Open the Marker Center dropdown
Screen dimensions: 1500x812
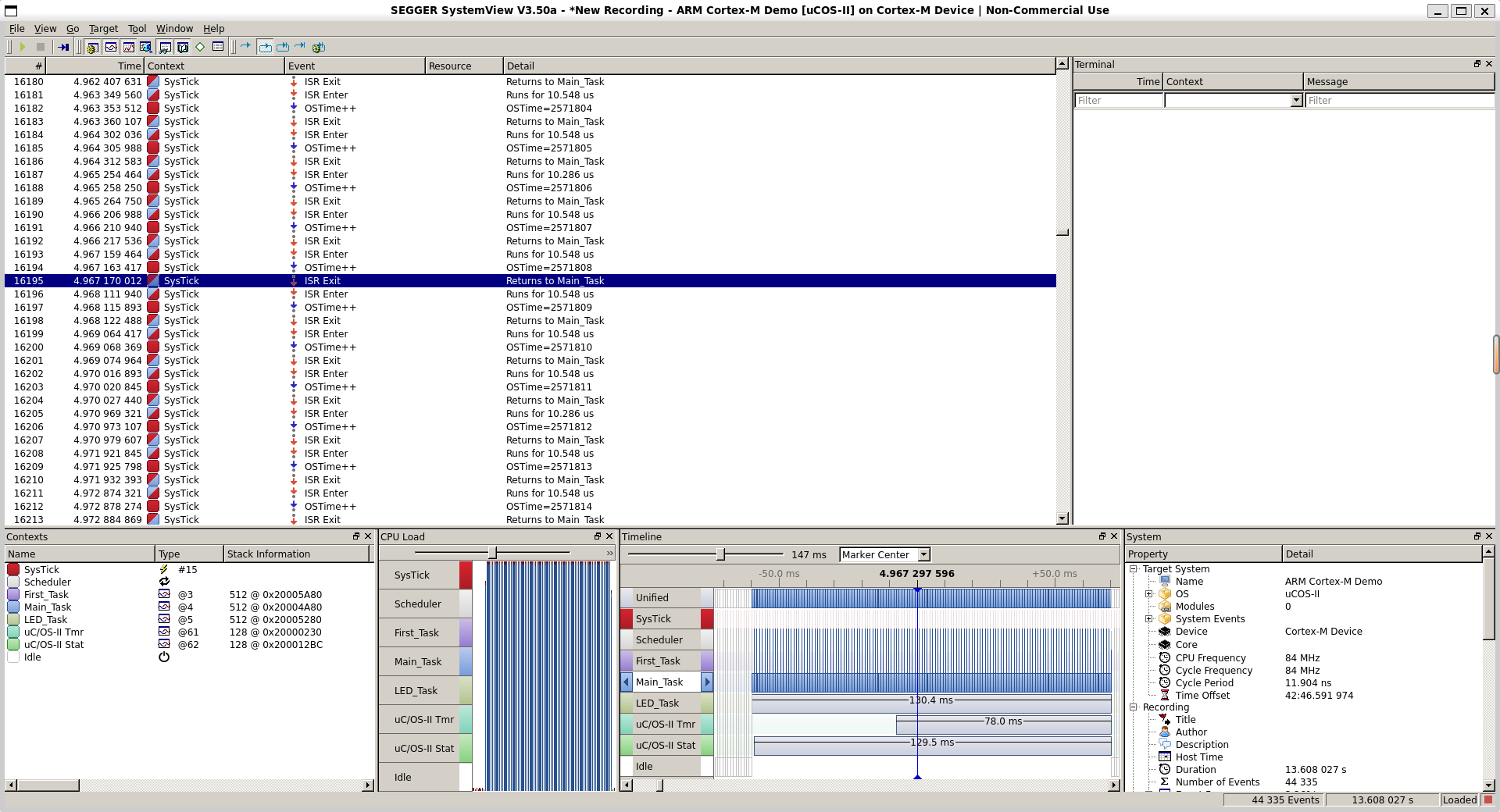tap(923, 554)
